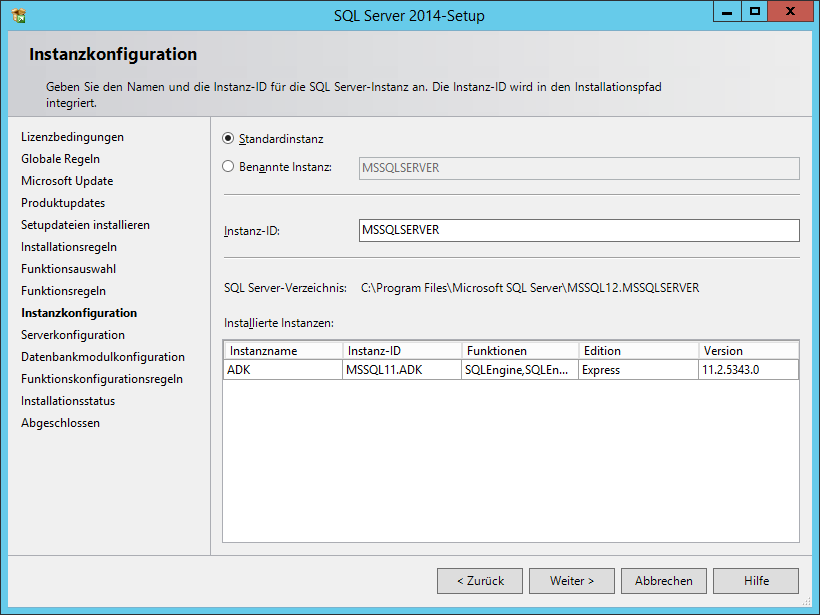Select Lizenzbedingungen in the step list

(x=72, y=137)
